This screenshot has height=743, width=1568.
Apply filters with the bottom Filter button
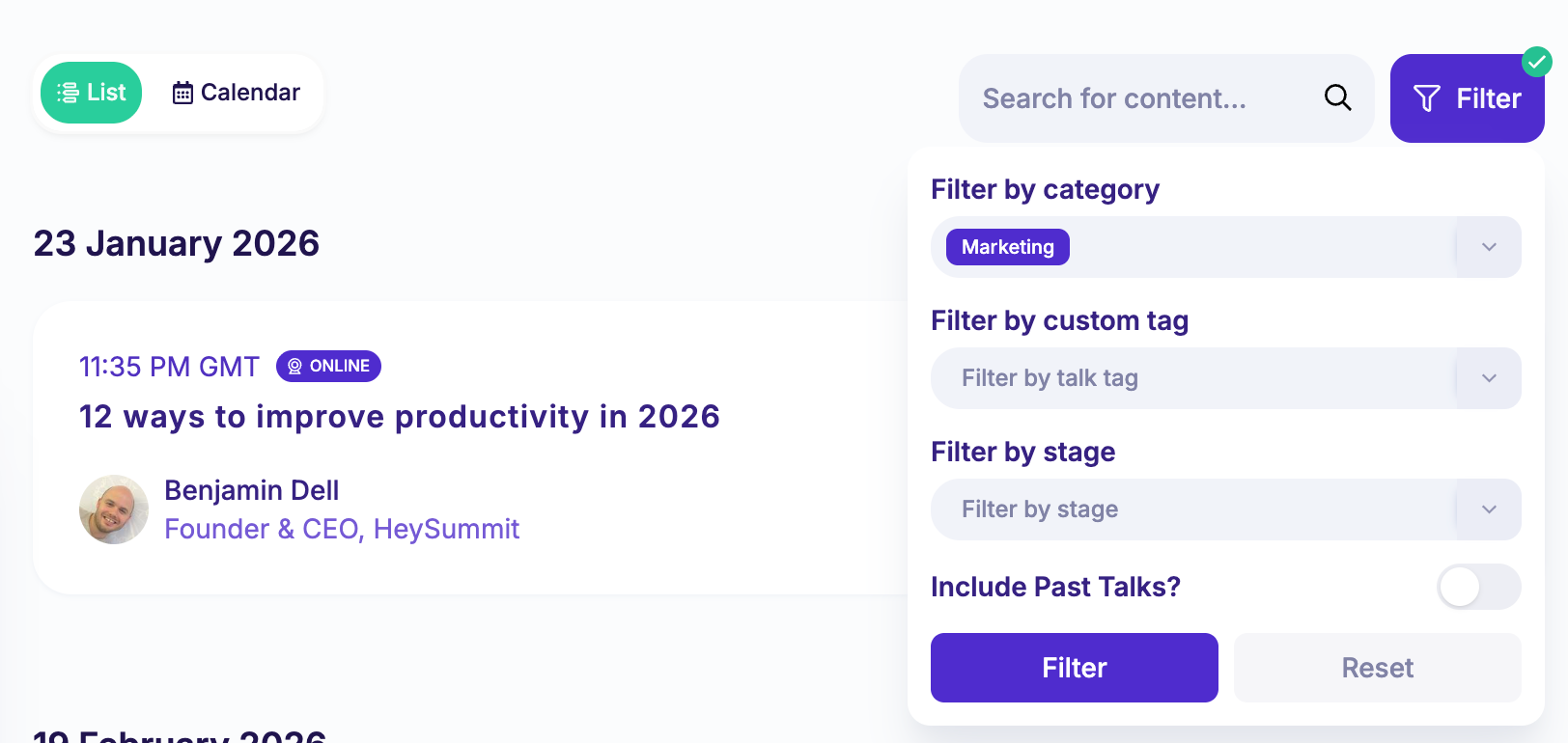point(1074,668)
